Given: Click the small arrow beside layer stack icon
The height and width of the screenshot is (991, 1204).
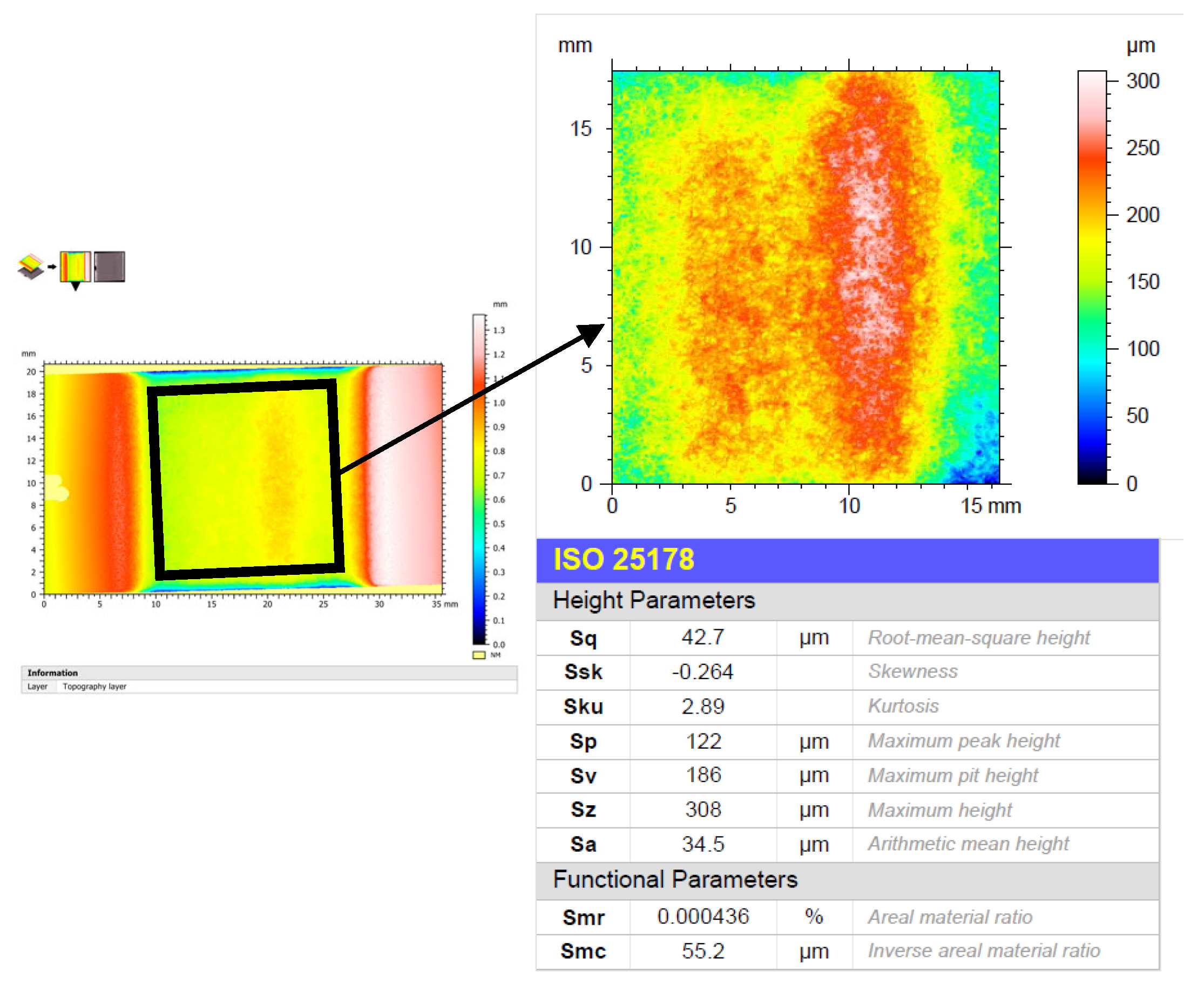Looking at the screenshot, I should 52,267.
